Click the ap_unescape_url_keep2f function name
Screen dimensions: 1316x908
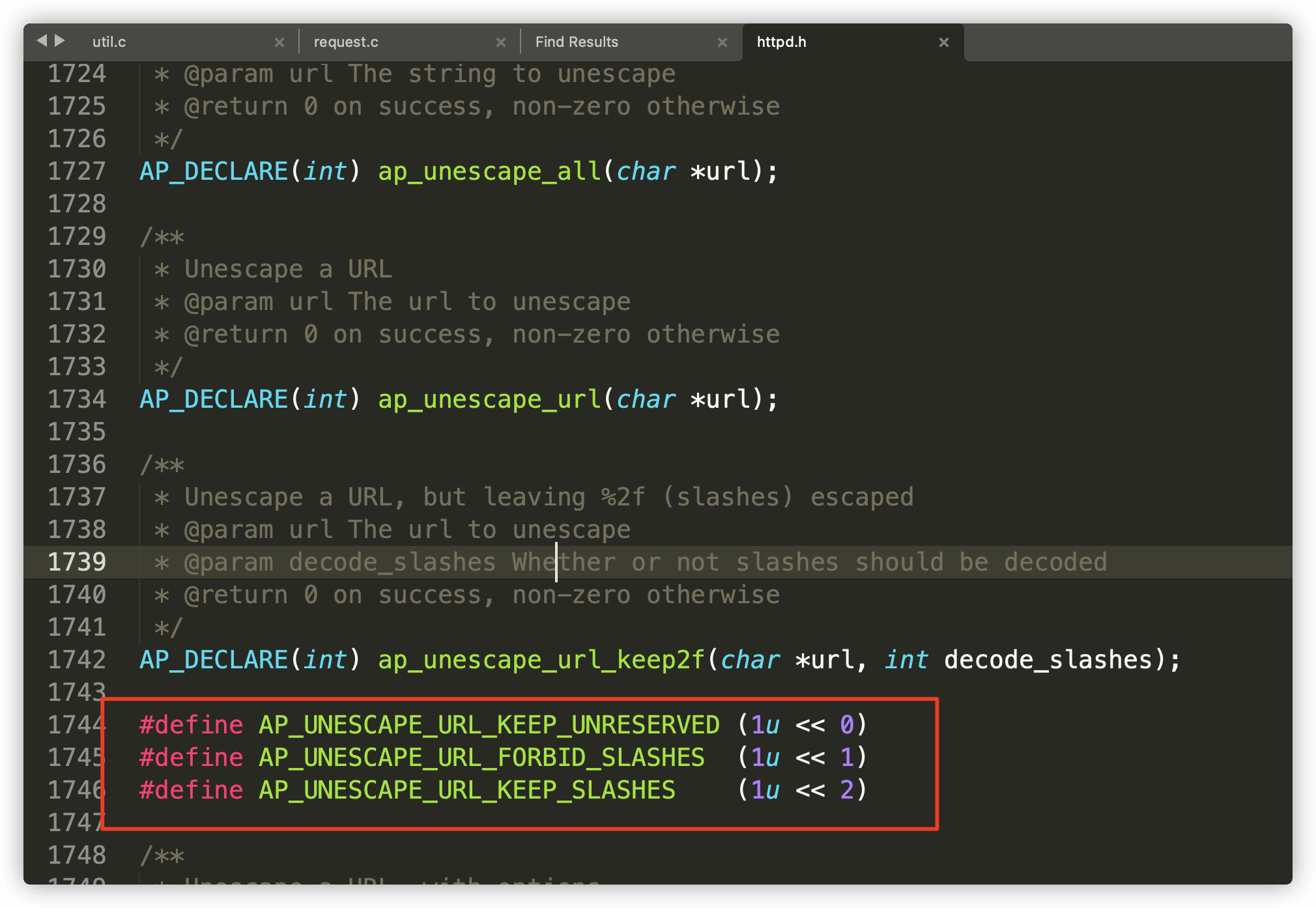pos(541,660)
